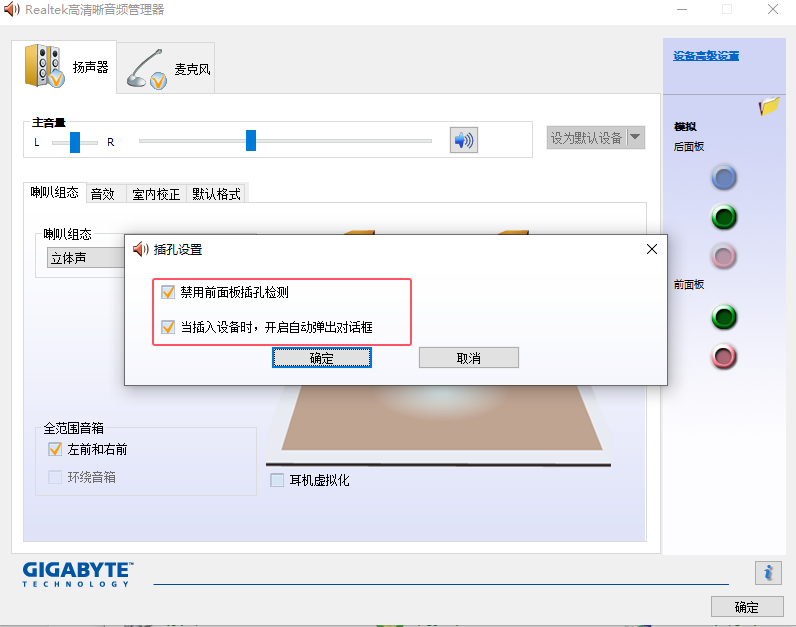
Task: Click the blue rear panel jack
Action: (723, 178)
